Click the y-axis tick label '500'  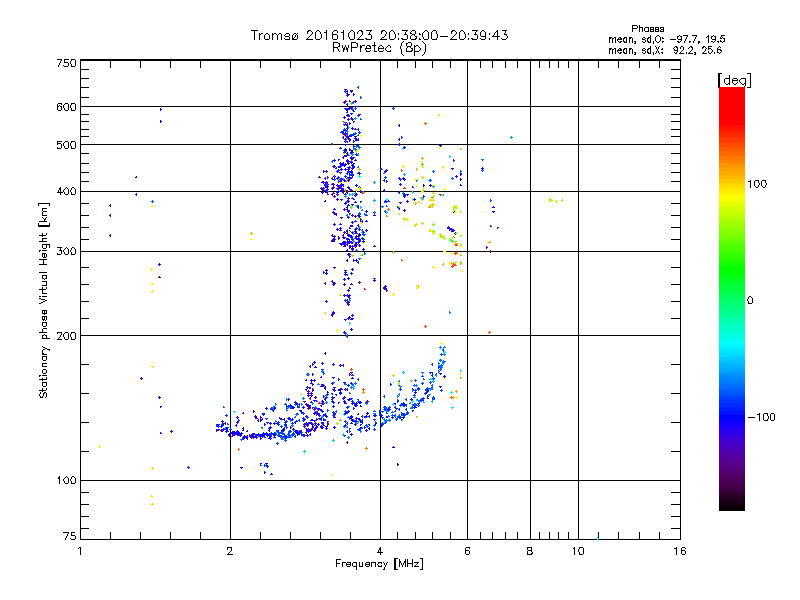coord(66,145)
